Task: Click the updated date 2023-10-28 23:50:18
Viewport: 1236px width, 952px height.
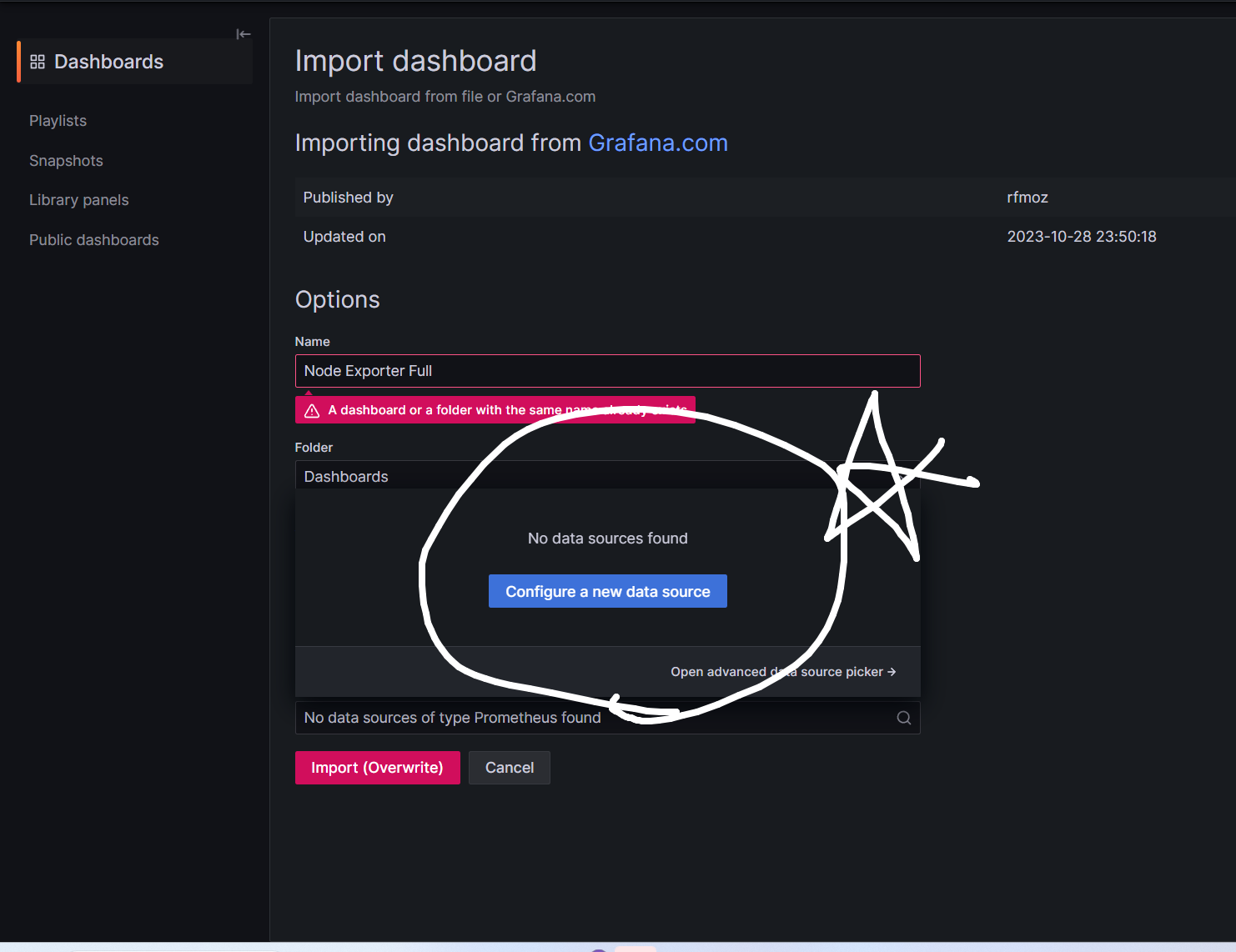Action: (1082, 237)
